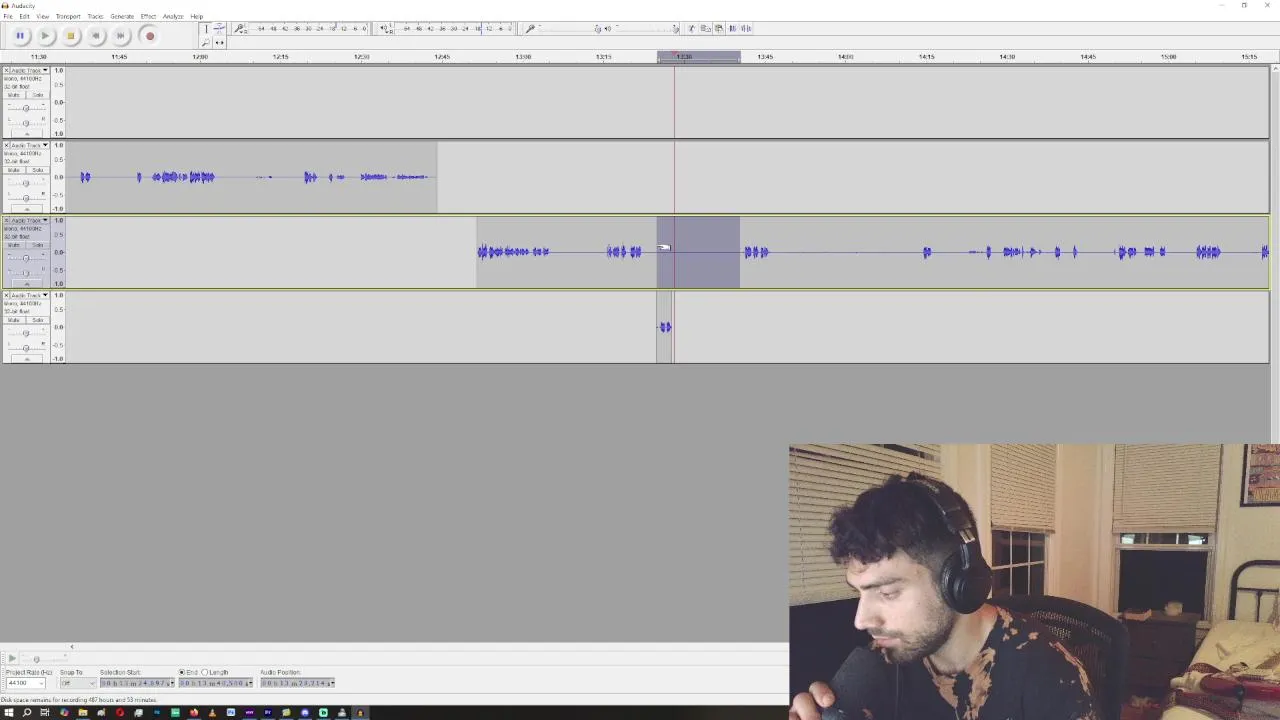Open the Effect menu
The image size is (1280, 720).
pos(148,16)
